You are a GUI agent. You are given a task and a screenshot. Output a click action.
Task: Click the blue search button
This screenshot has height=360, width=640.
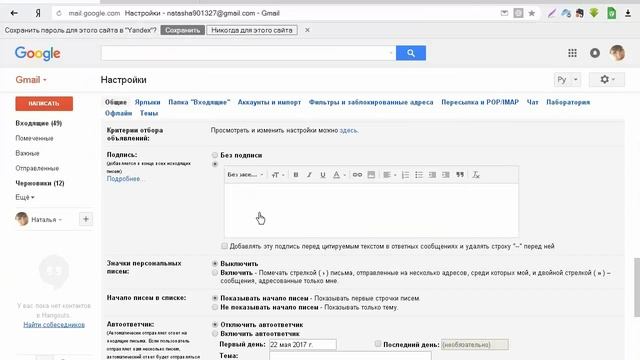pos(411,53)
